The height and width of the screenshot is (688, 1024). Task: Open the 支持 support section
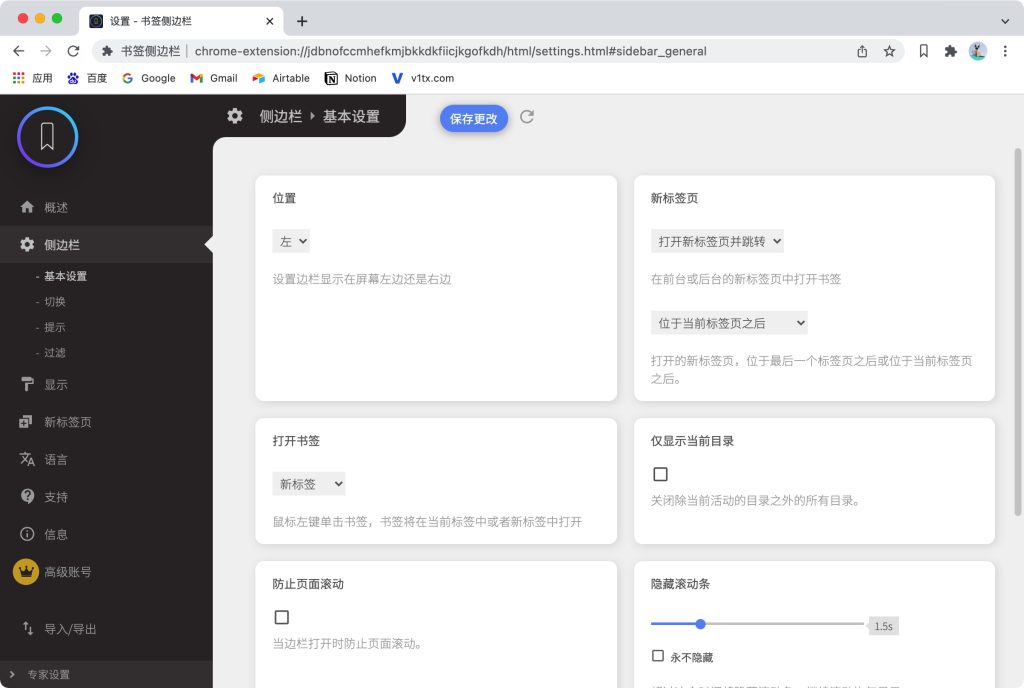[x=56, y=497]
